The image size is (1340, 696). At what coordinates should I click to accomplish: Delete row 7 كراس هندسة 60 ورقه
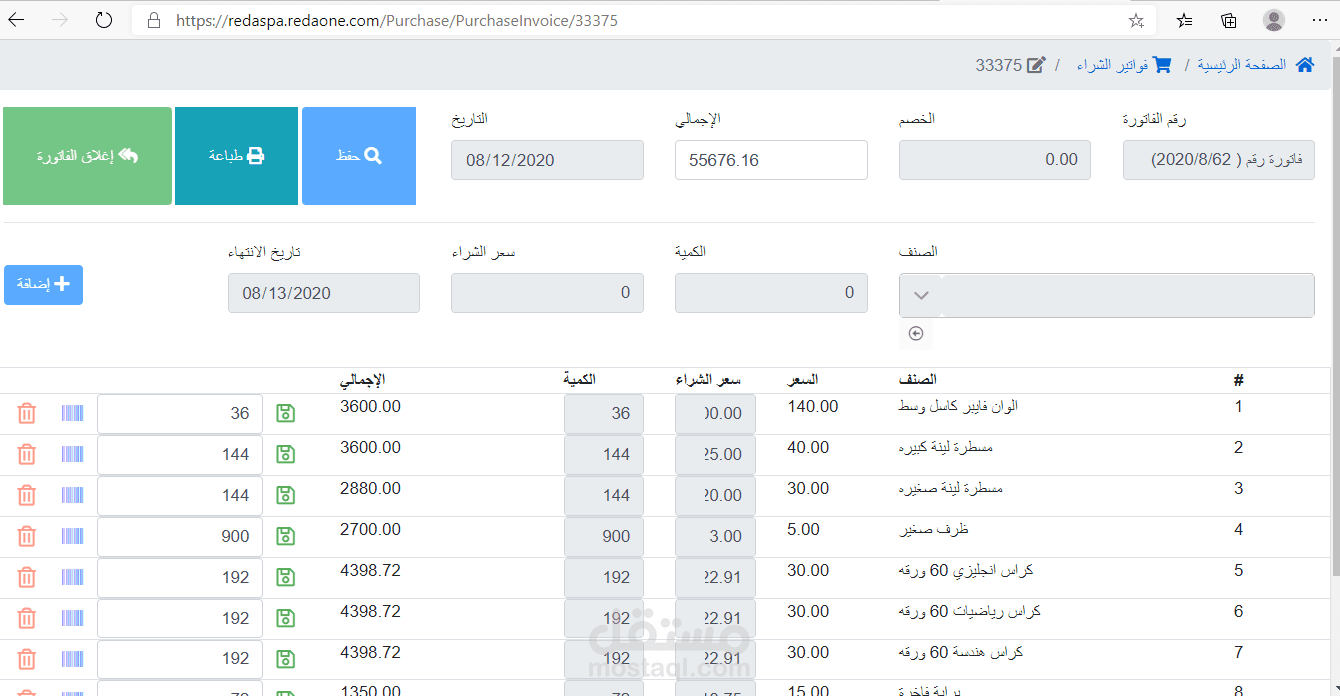(27, 659)
